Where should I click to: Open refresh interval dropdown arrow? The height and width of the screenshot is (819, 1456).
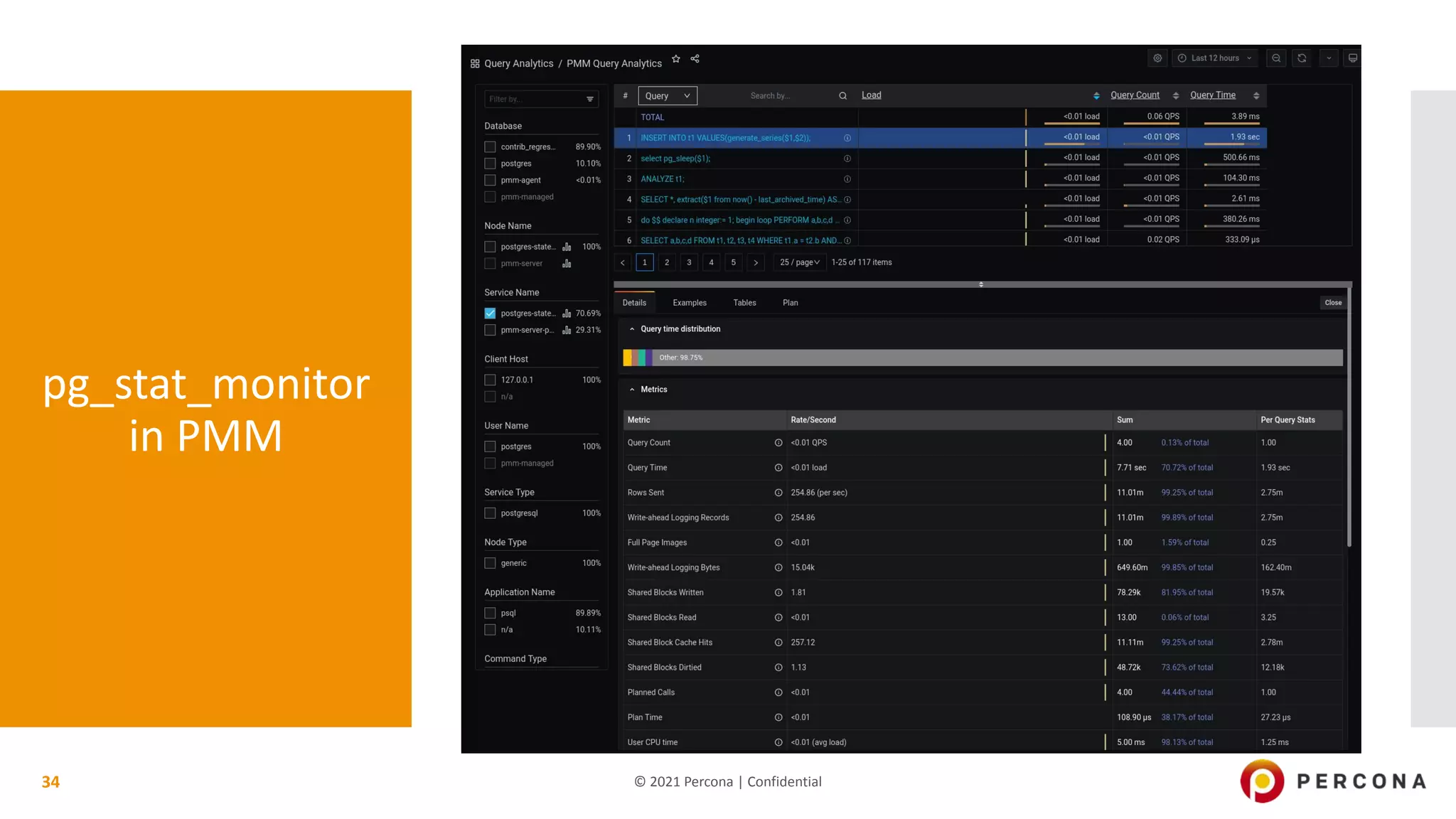(x=1329, y=58)
